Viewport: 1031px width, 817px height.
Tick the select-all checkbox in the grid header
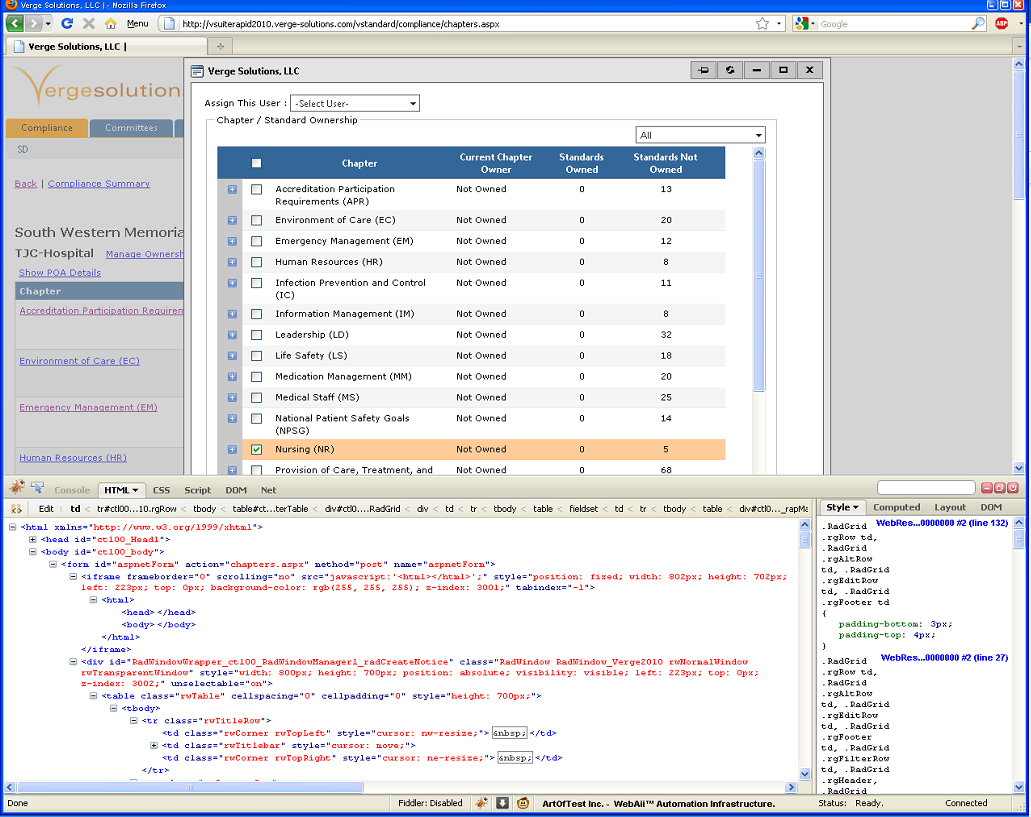click(256, 163)
